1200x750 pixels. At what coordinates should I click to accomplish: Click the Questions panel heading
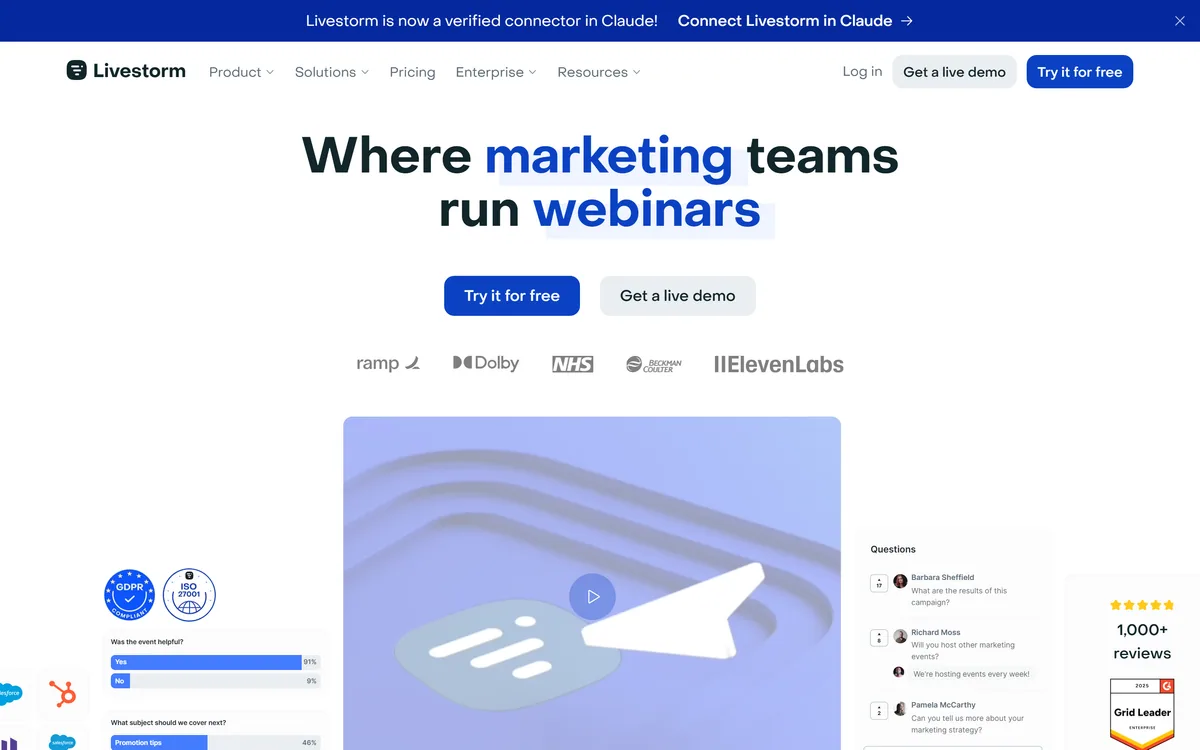click(x=893, y=549)
